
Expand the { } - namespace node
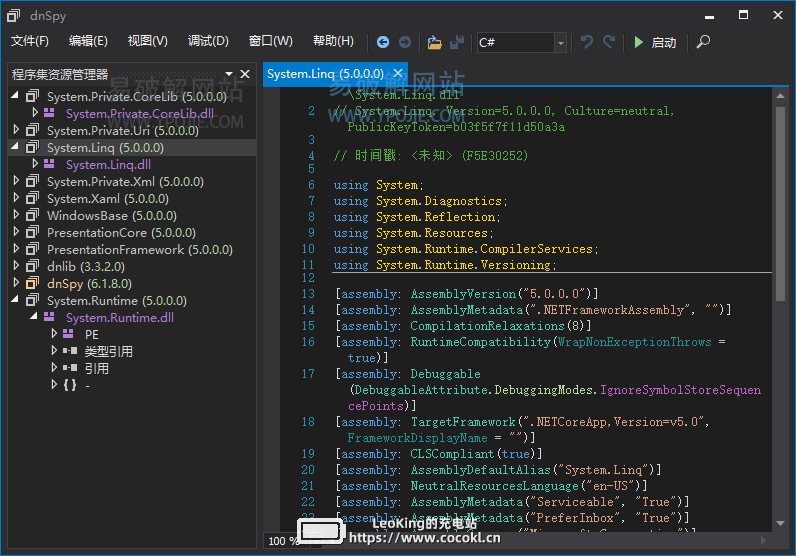[54, 385]
